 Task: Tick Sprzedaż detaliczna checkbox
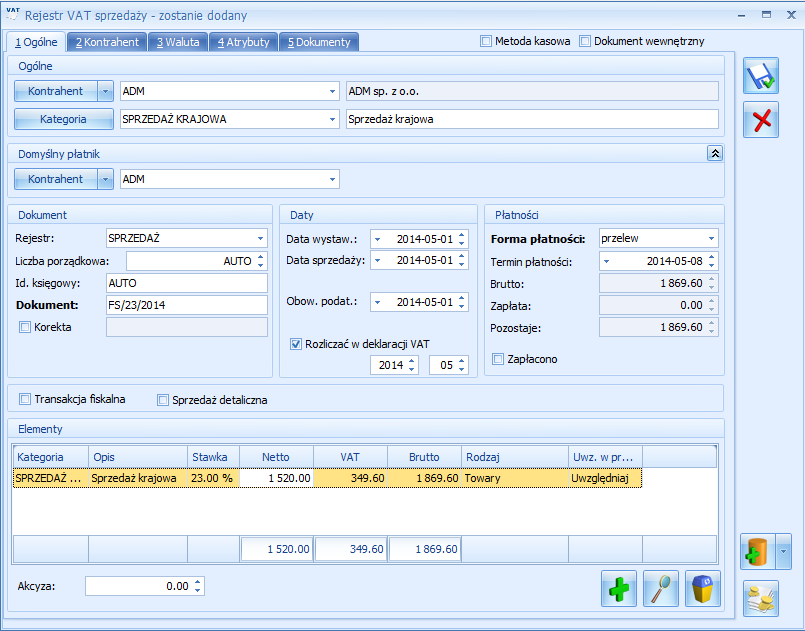click(163, 400)
